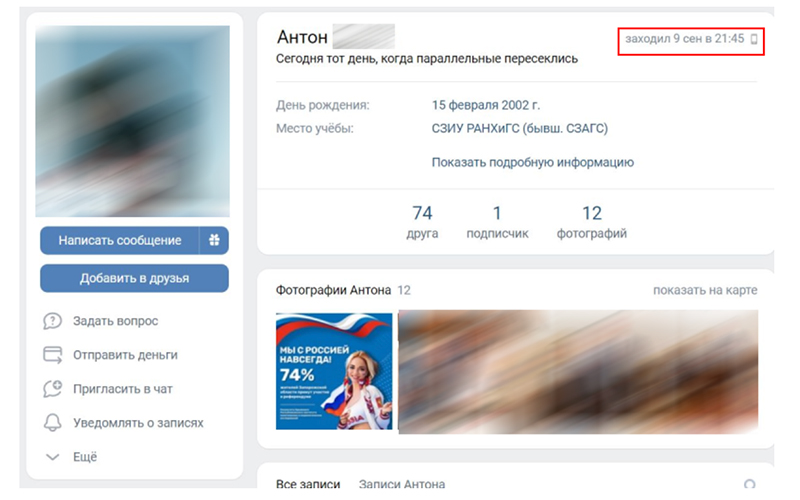Screen dimensions: 800x500
Task: Click the gift icon next to message button
Action: point(214,240)
